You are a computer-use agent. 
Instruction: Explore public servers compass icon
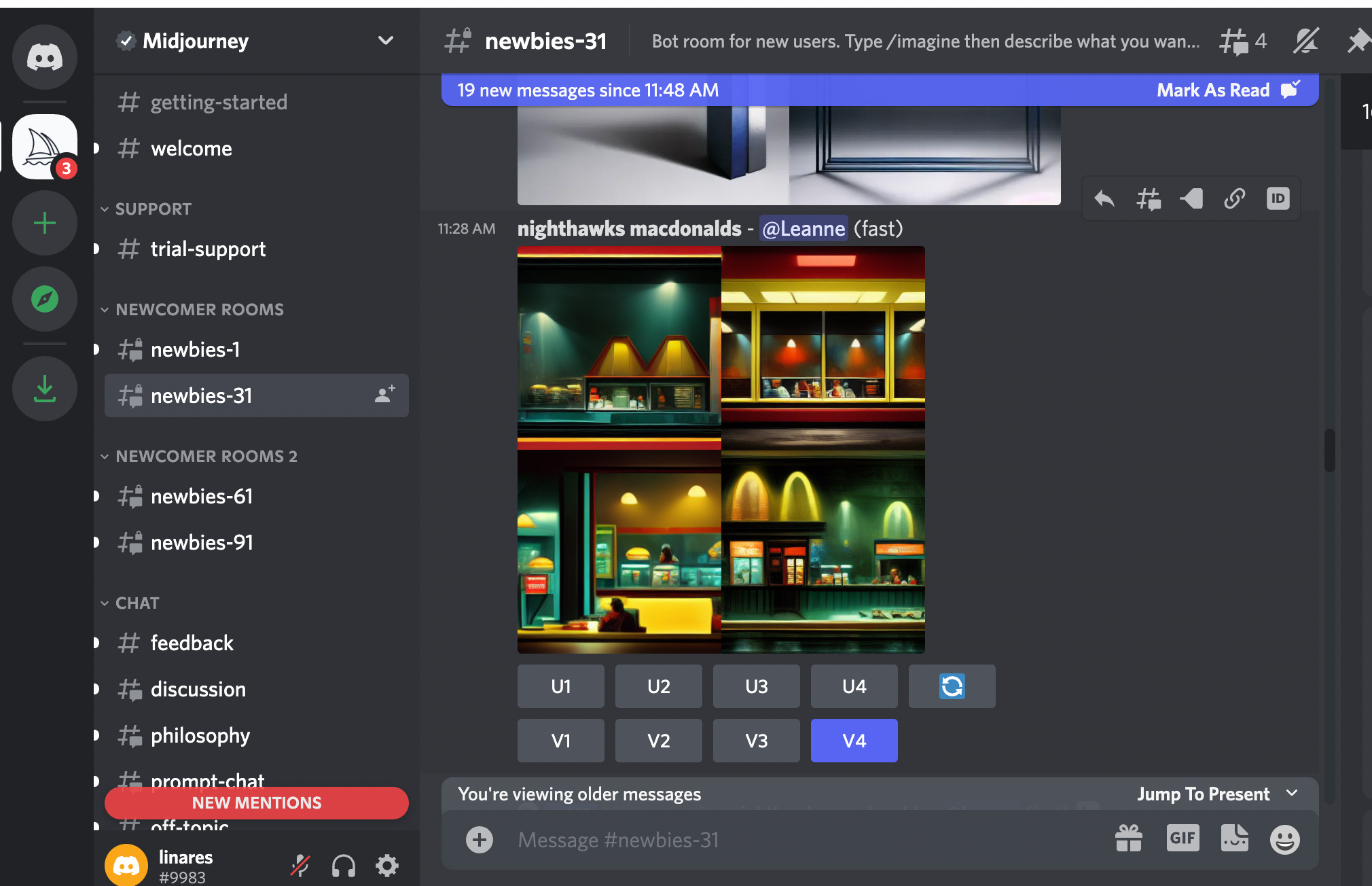45,299
